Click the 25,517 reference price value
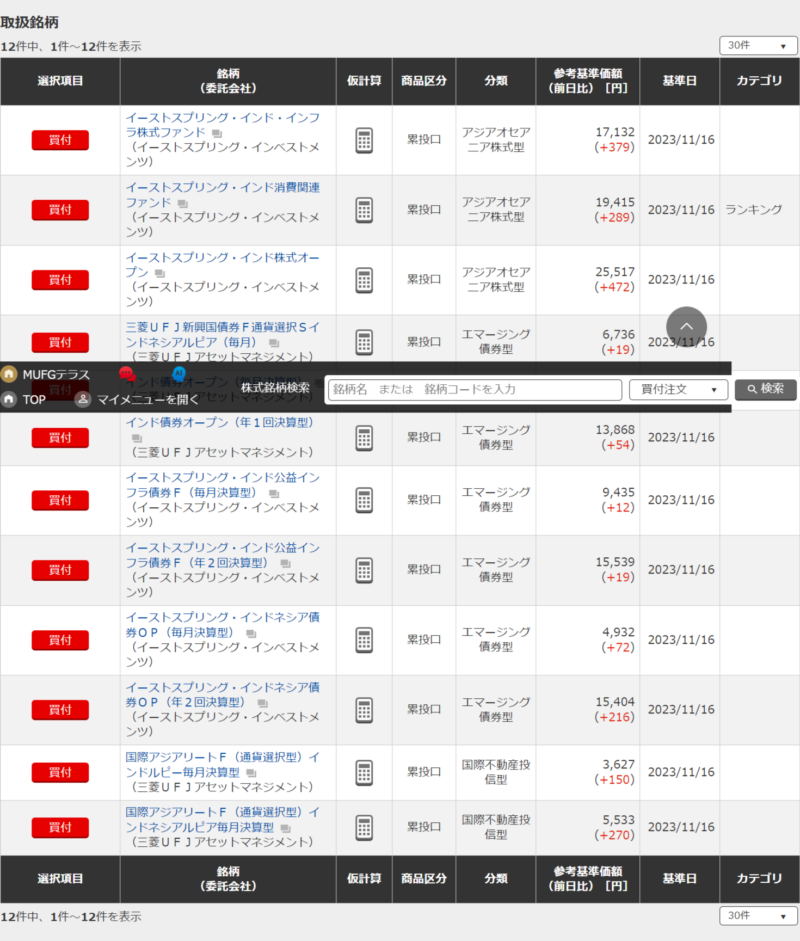This screenshot has height=941, width=800. 615,272
